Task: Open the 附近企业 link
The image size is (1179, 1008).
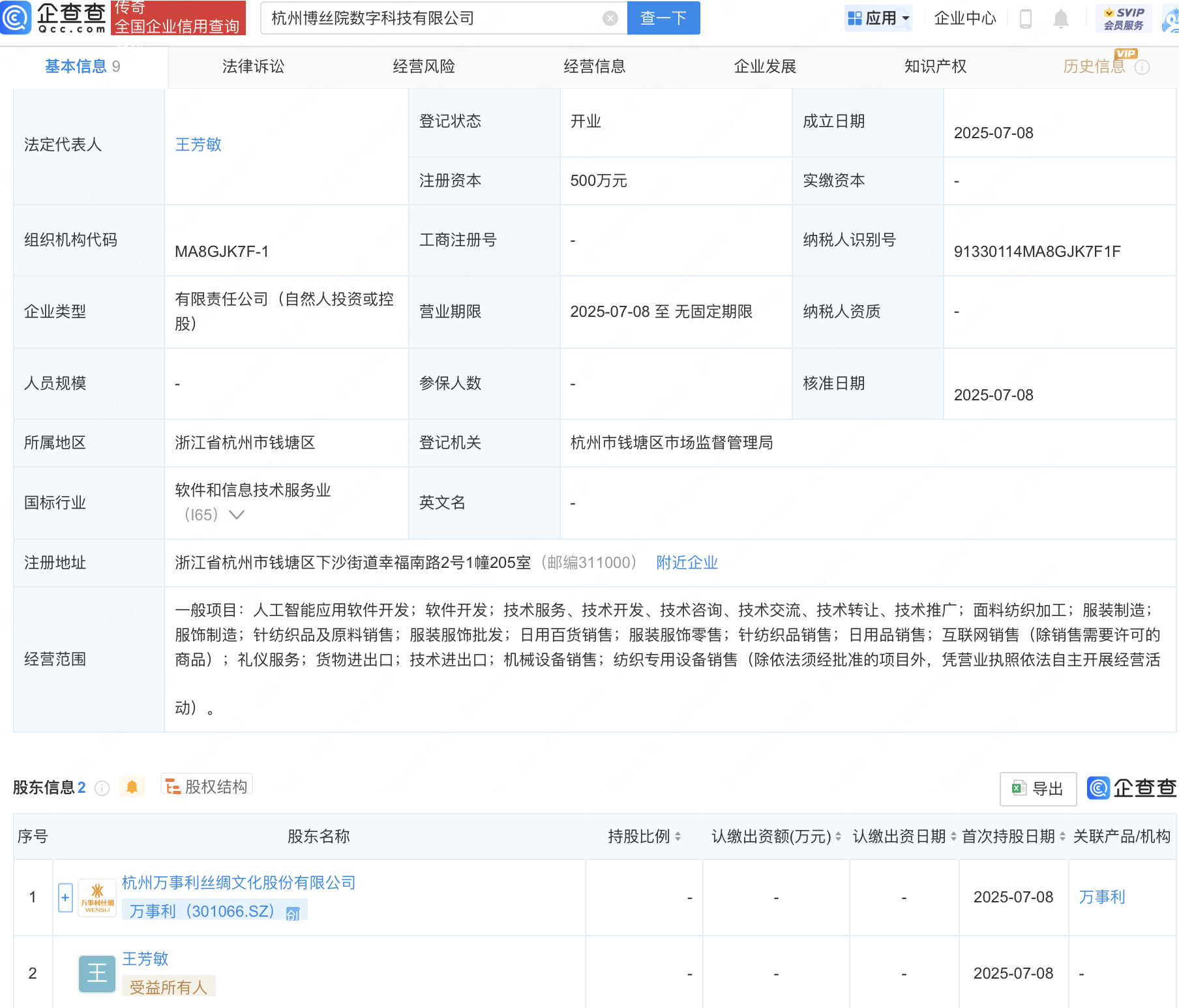Action: pyautogui.click(x=687, y=563)
